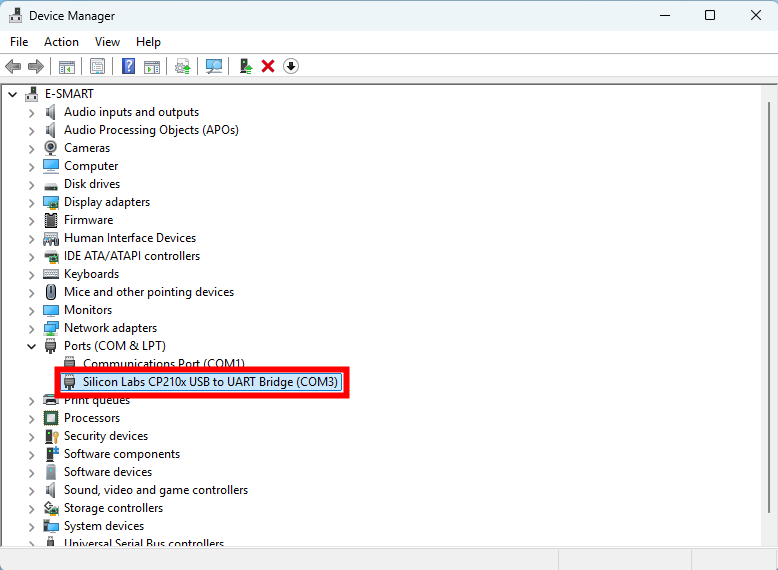Click Scan for hardware changes monitor icon
The width and height of the screenshot is (778, 570).
pyautogui.click(x=214, y=66)
